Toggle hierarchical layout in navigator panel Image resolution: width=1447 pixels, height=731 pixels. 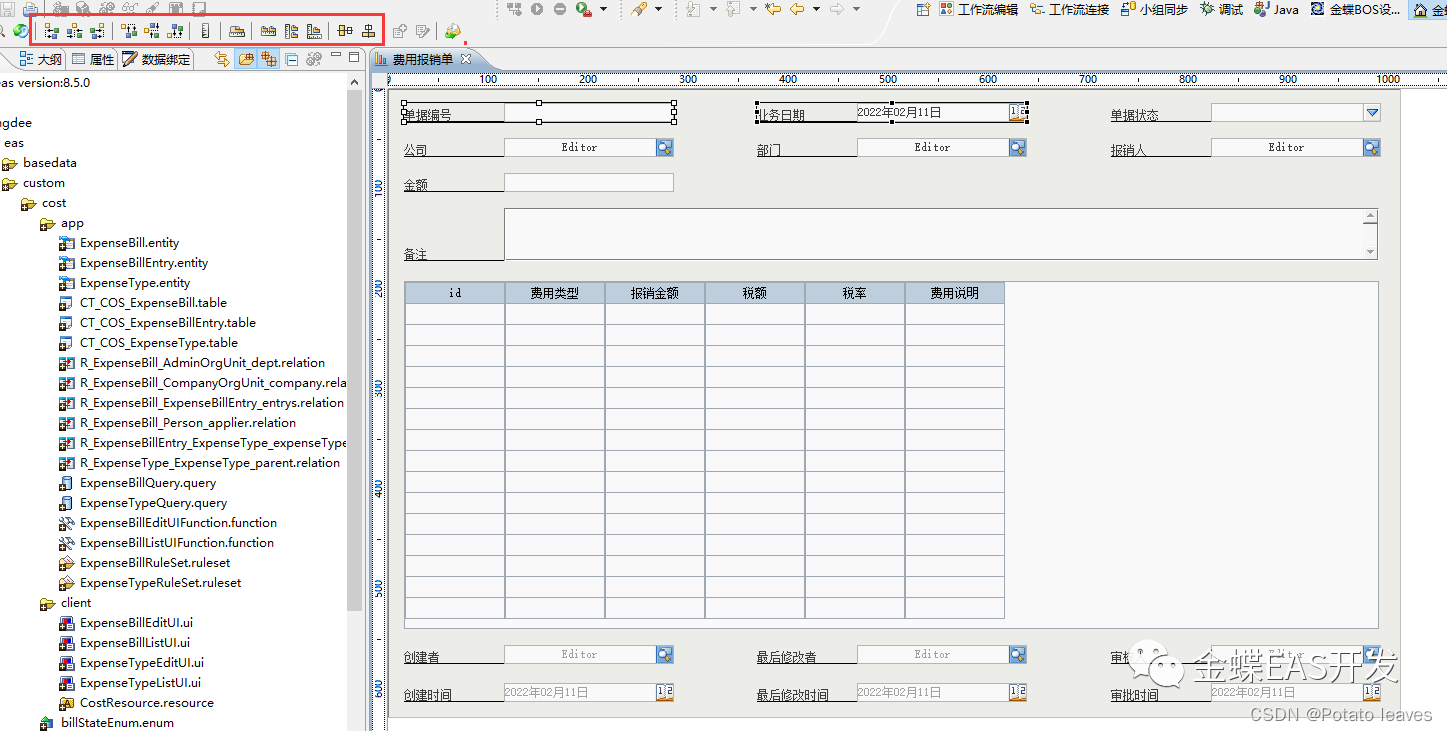point(268,60)
